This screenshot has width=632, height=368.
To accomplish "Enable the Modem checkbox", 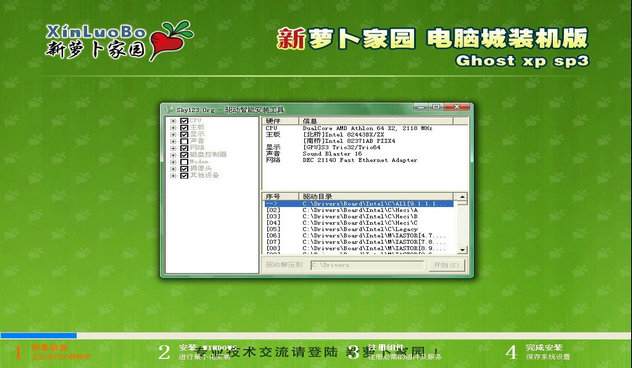I will 184,162.
